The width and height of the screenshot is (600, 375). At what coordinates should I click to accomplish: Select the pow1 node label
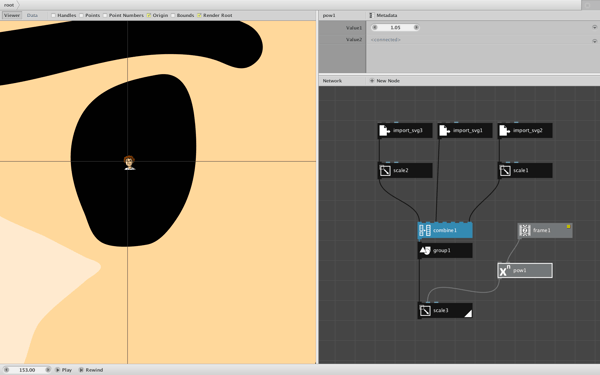click(519, 271)
